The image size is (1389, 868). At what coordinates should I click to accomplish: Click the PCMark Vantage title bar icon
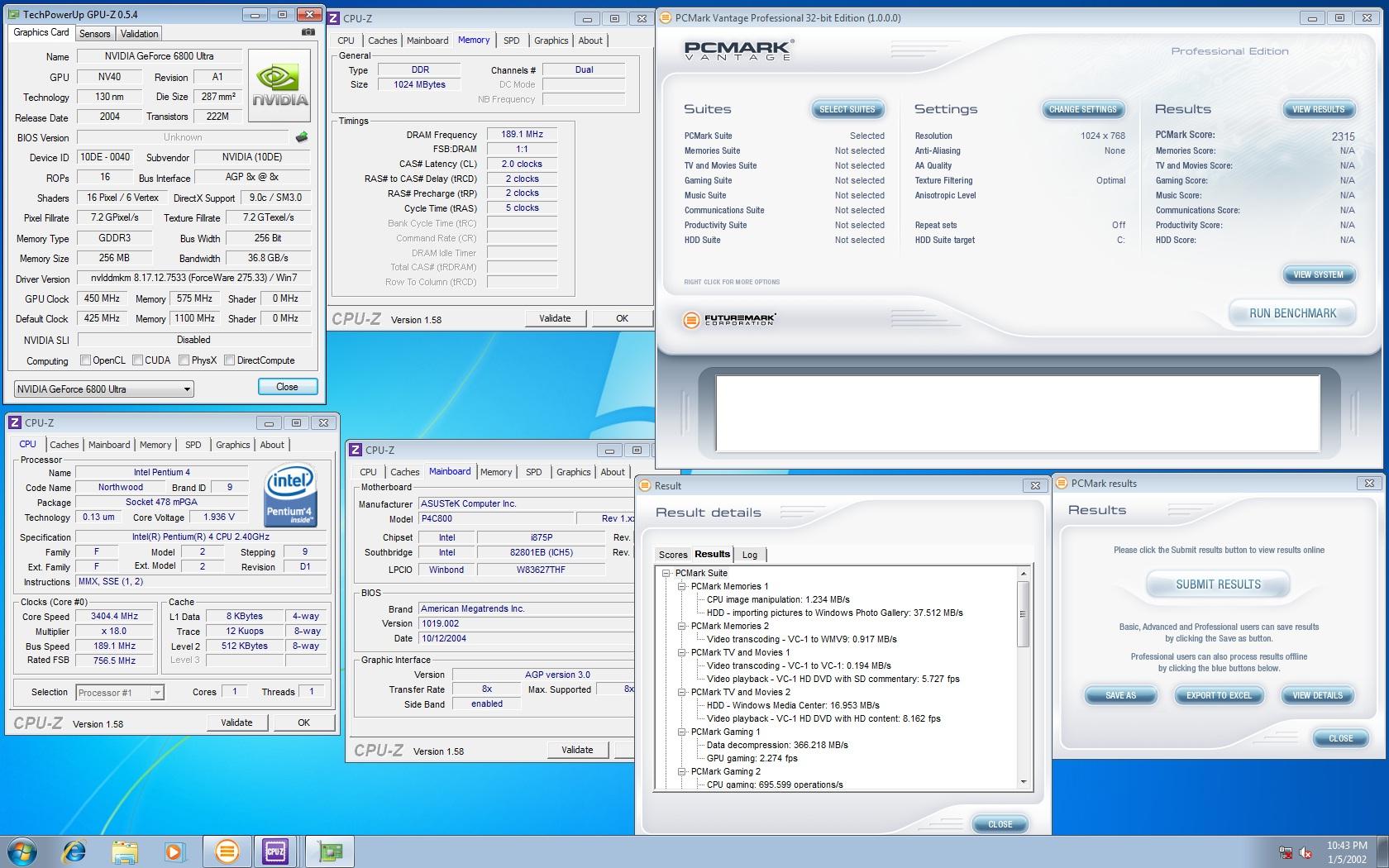666,17
